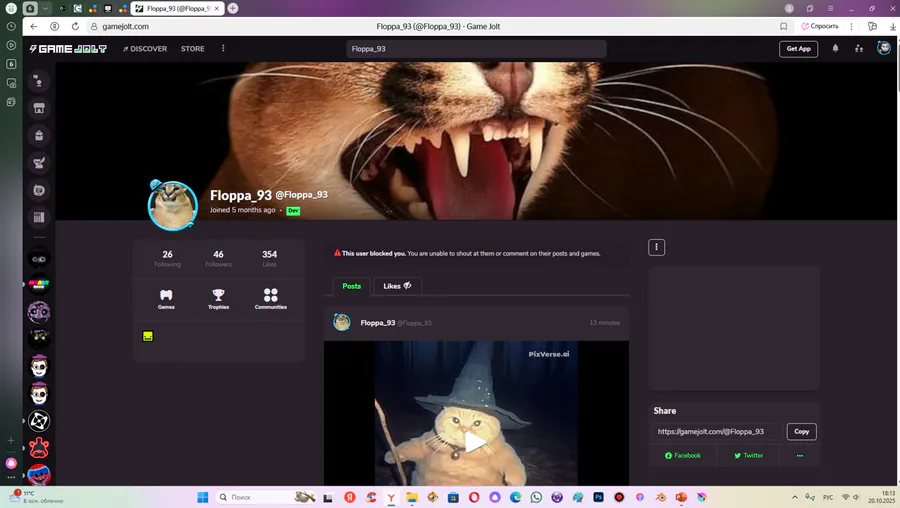Open the profile Trophies section
900x508 pixels.
pyautogui.click(x=218, y=299)
